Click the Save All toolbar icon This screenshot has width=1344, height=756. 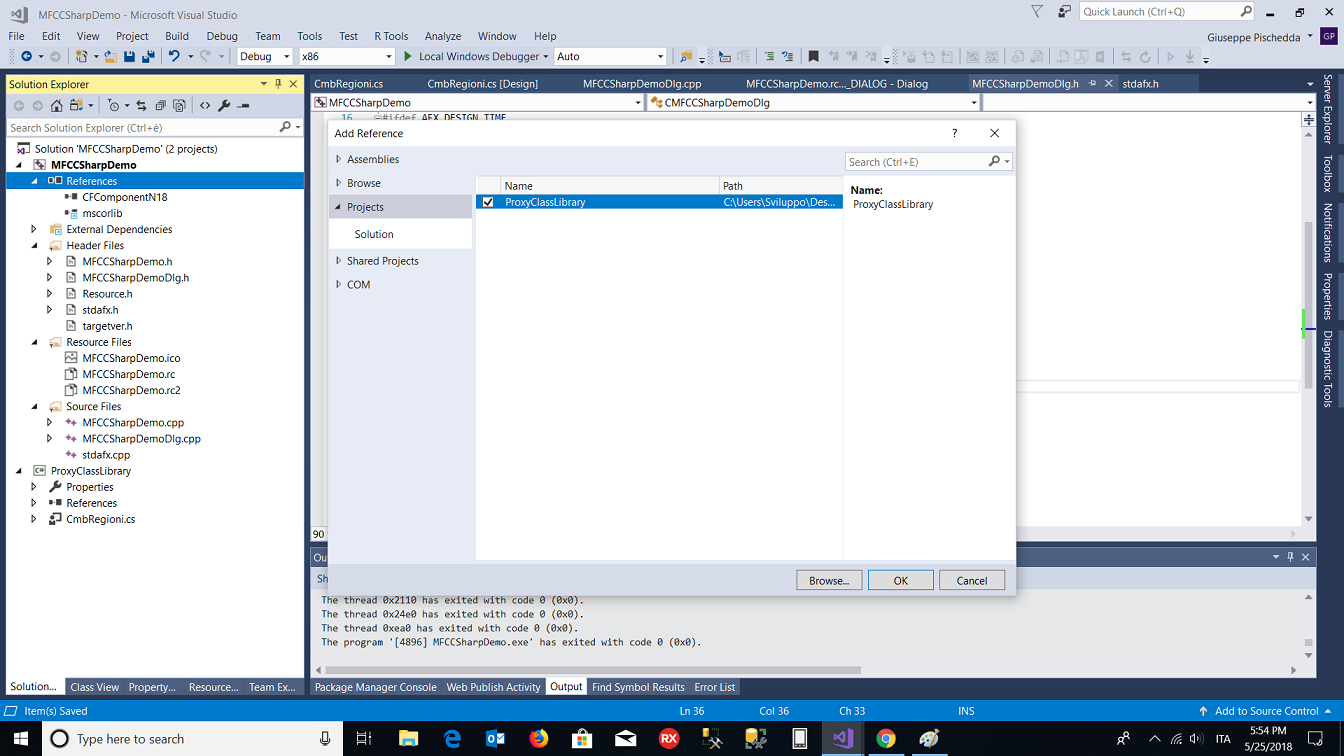pyautogui.click(x=148, y=57)
